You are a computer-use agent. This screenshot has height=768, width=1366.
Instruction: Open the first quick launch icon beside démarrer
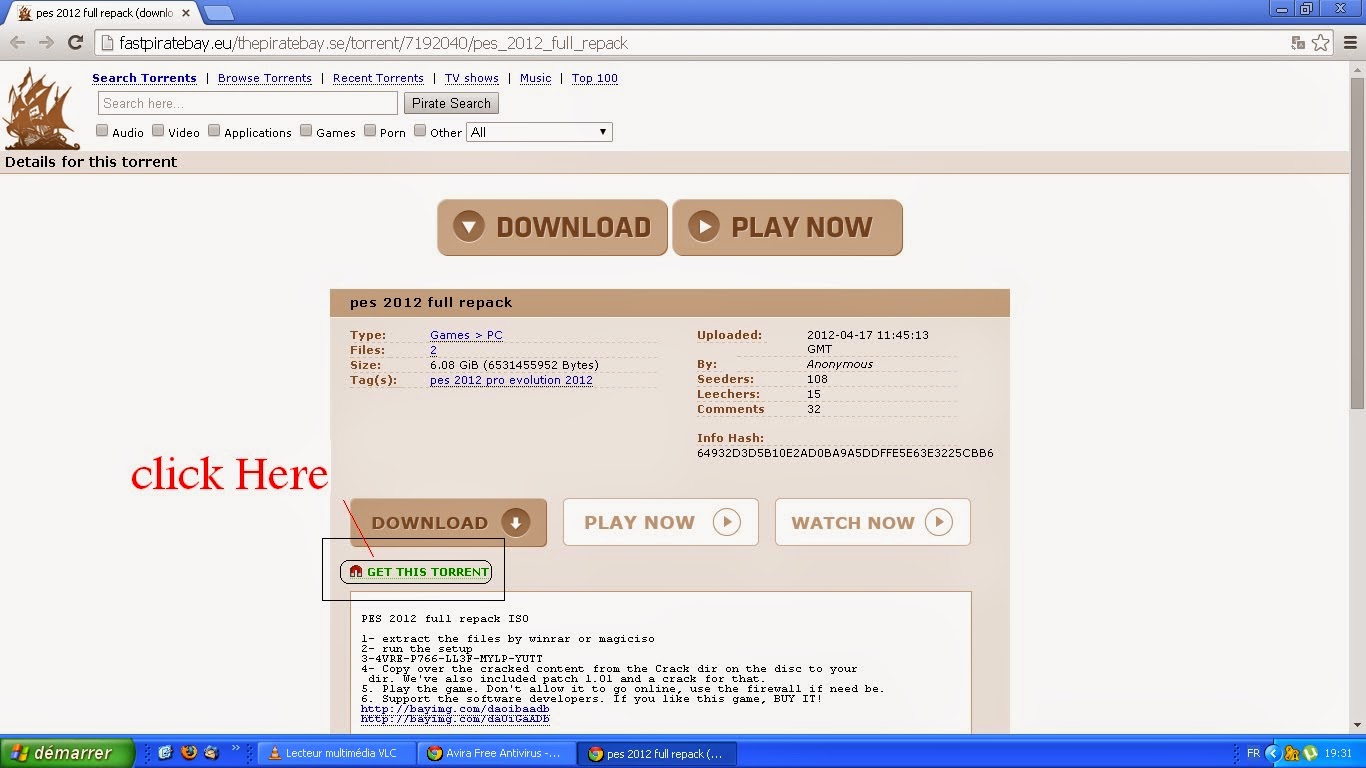click(x=165, y=753)
